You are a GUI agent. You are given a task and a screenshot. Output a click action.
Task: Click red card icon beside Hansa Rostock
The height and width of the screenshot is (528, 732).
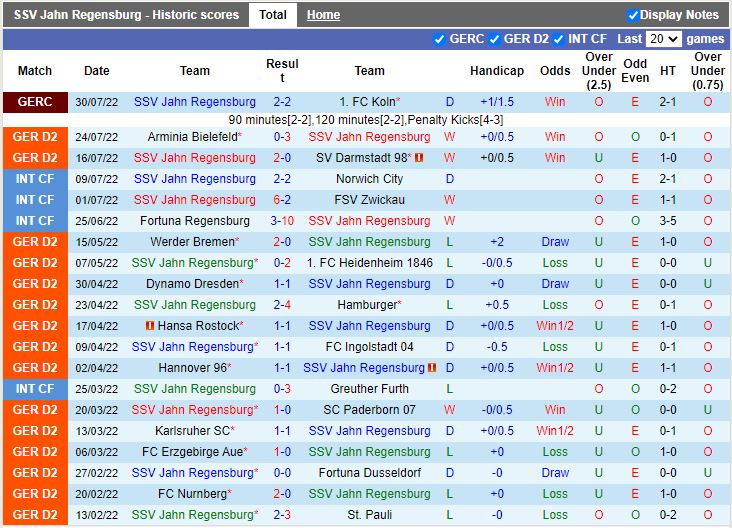pos(150,325)
